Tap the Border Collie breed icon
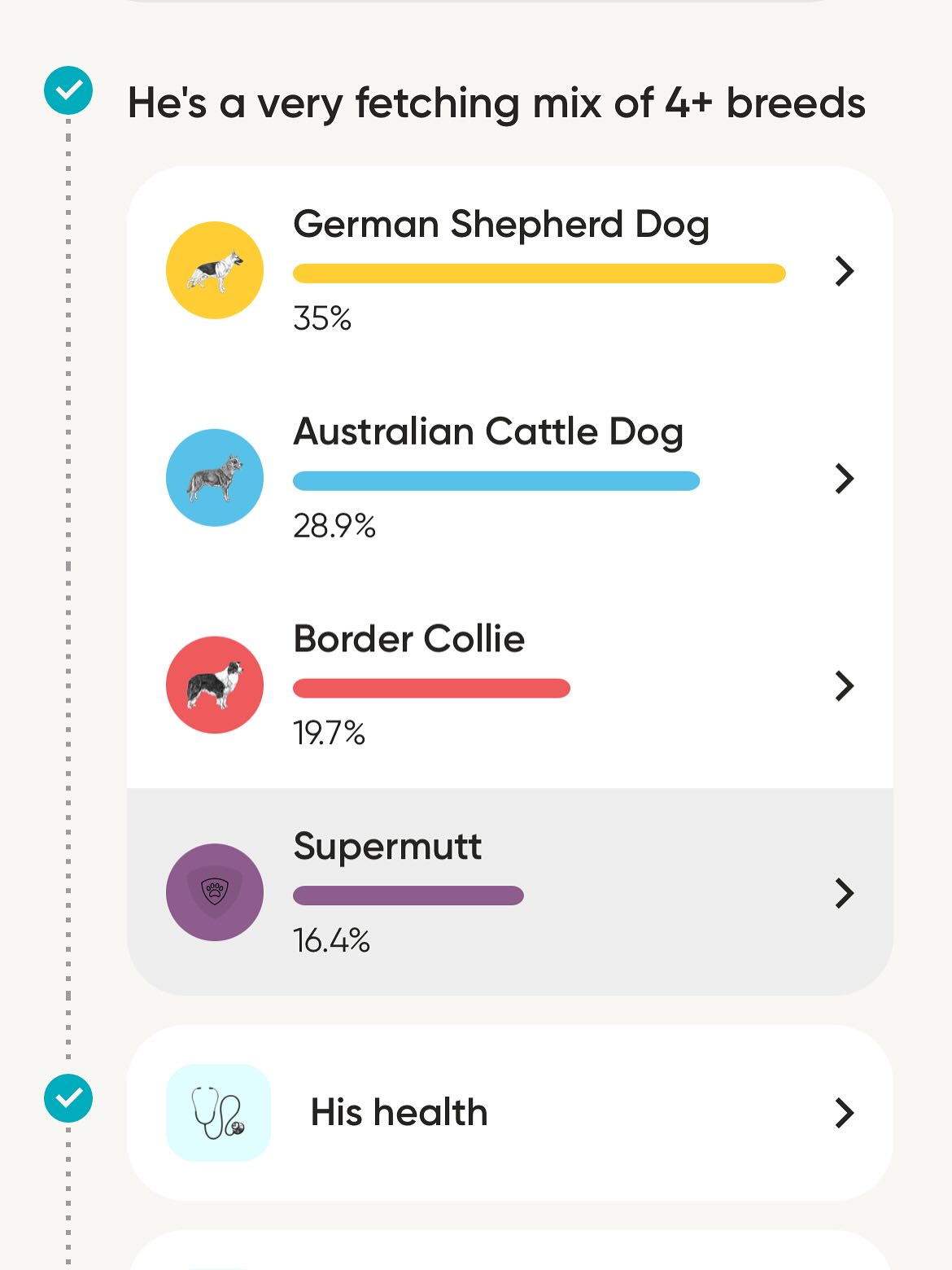Image resolution: width=952 pixels, height=1270 pixels. 215,685
